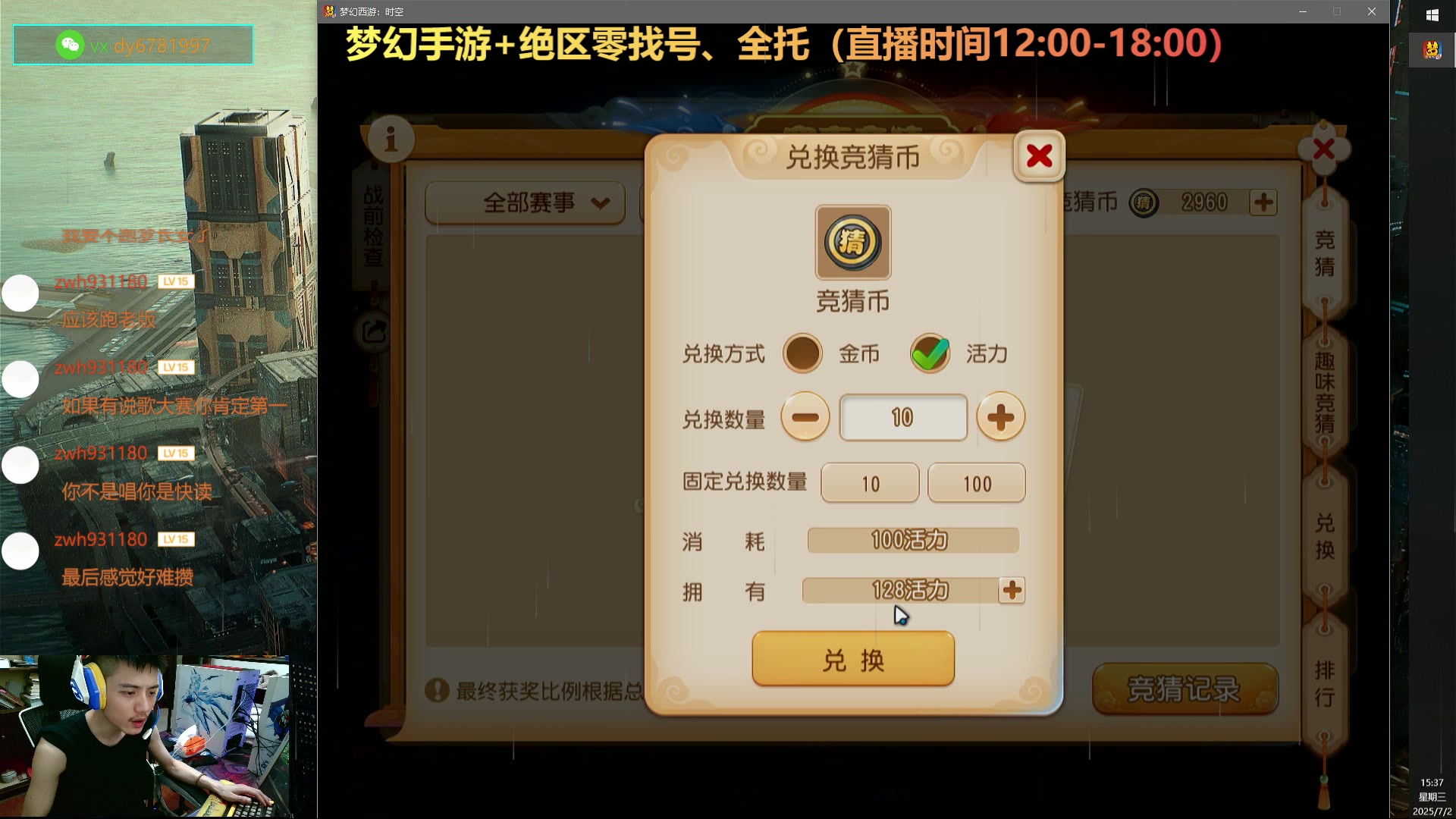Close the 兑换竞猜币 dialog with red X
The height and width of the screenshot is (819, 1456).
coord(1039,156)
